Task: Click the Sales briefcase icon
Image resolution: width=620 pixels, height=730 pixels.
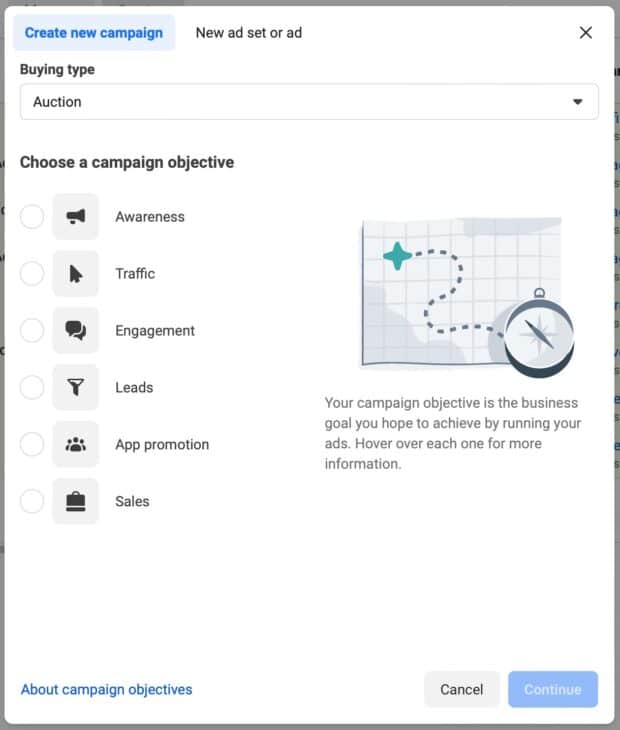Action: coord(76,502)
